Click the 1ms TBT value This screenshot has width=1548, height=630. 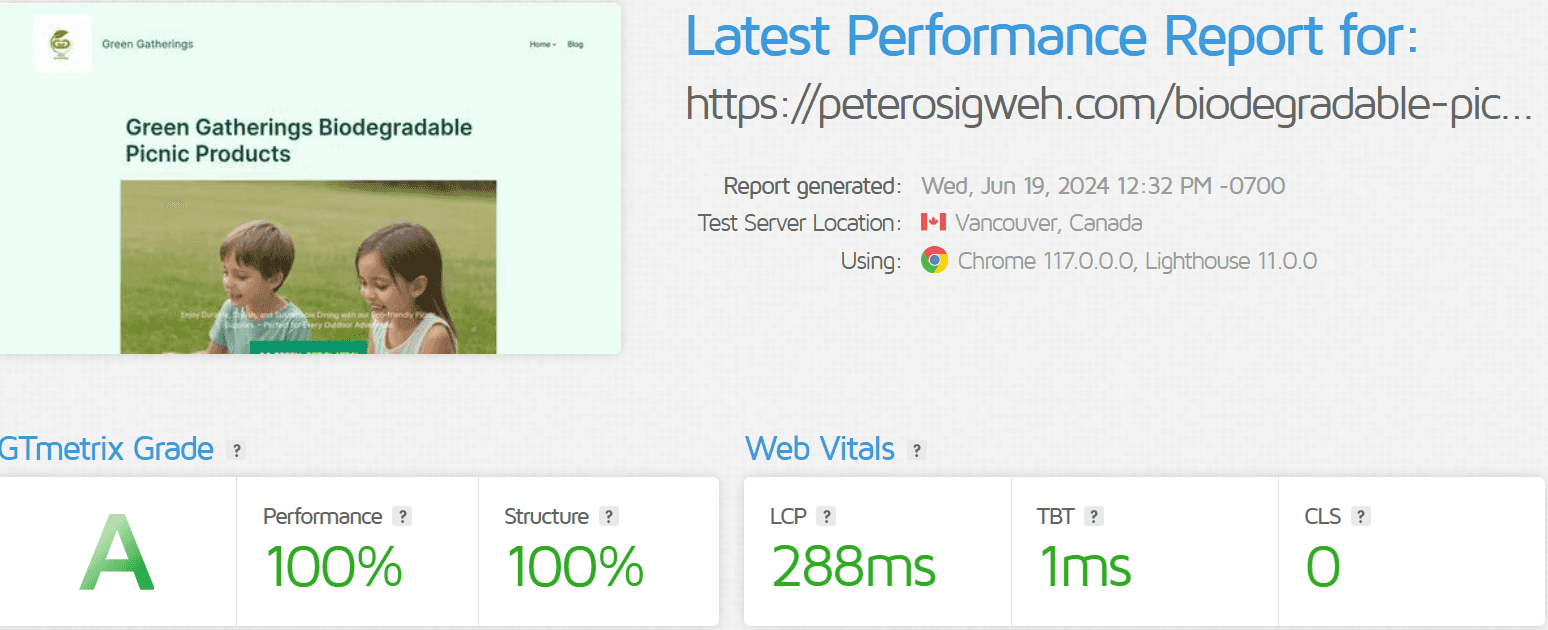pyautogui.click(x=1085, y=567)
